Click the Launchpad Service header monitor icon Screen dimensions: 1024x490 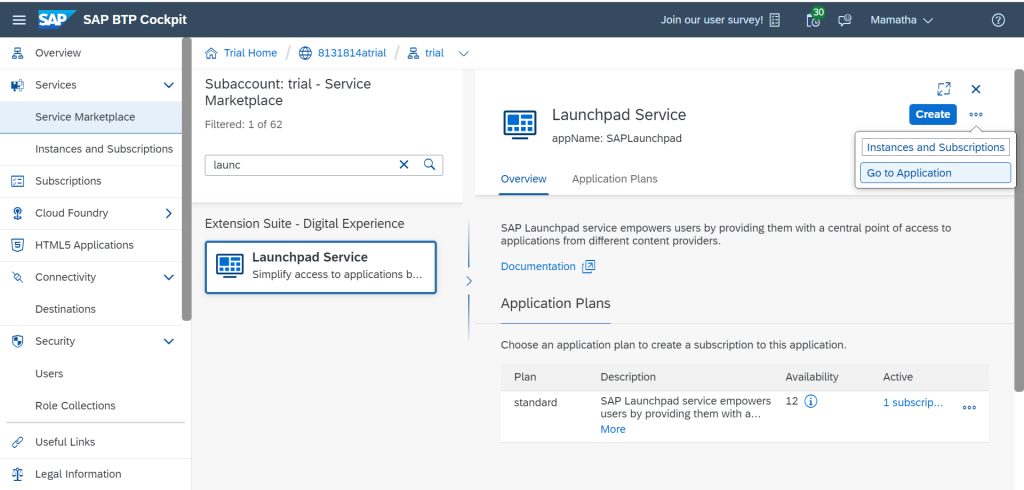tap(520, 124)
